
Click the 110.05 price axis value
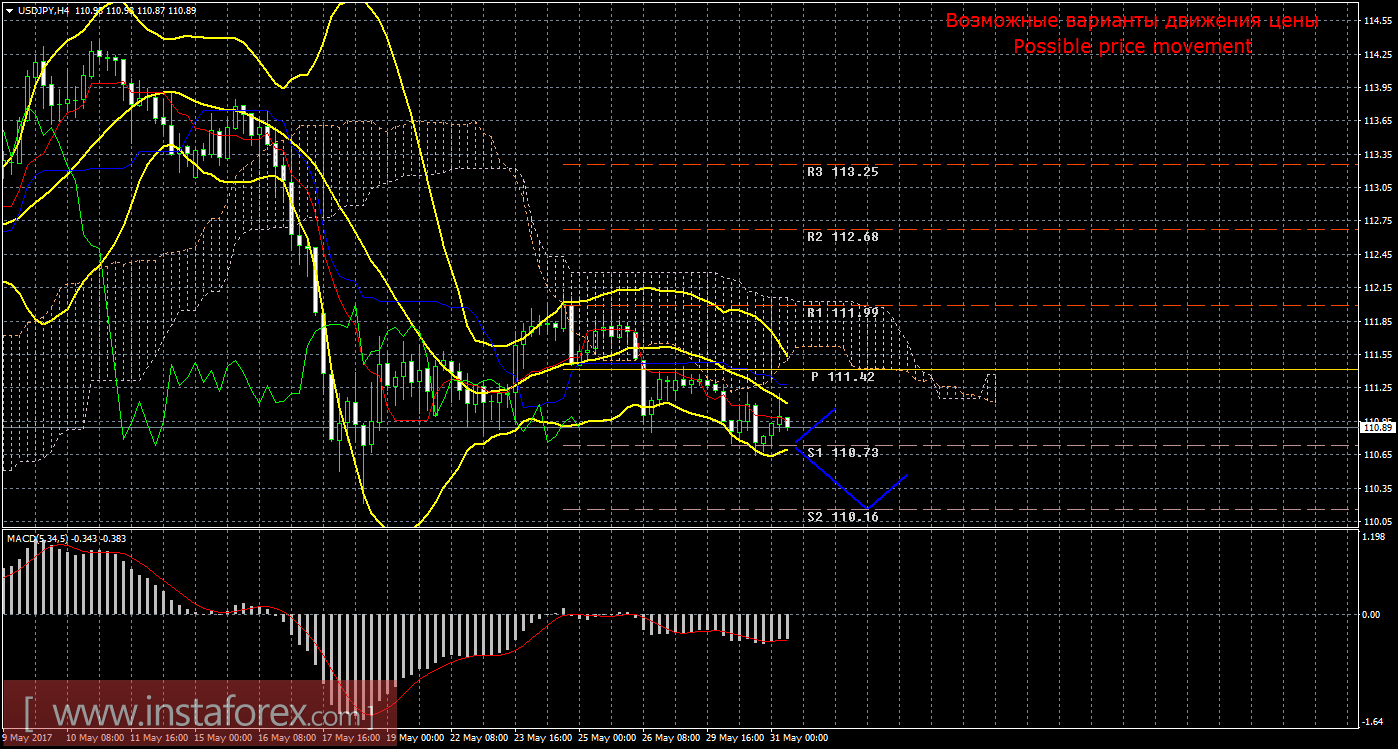coord(1378,522)
